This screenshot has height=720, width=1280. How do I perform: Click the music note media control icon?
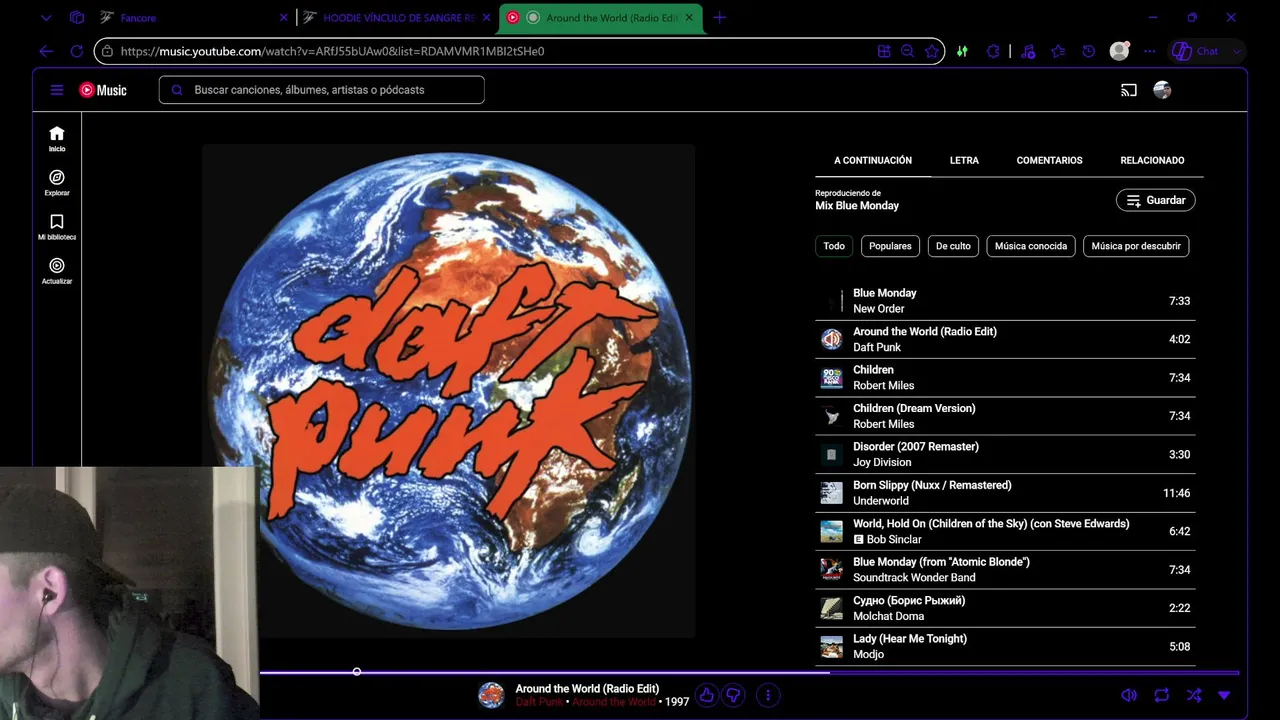tap(1029, 51)
